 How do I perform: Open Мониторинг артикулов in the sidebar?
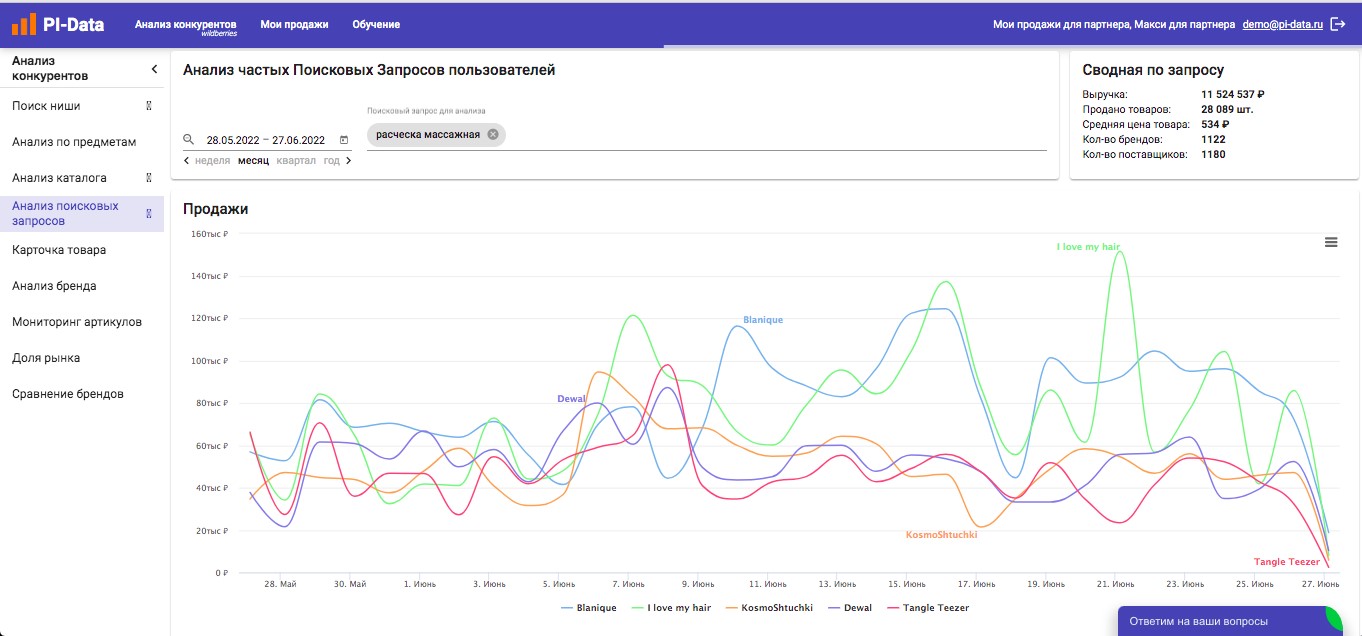point(82,322)
